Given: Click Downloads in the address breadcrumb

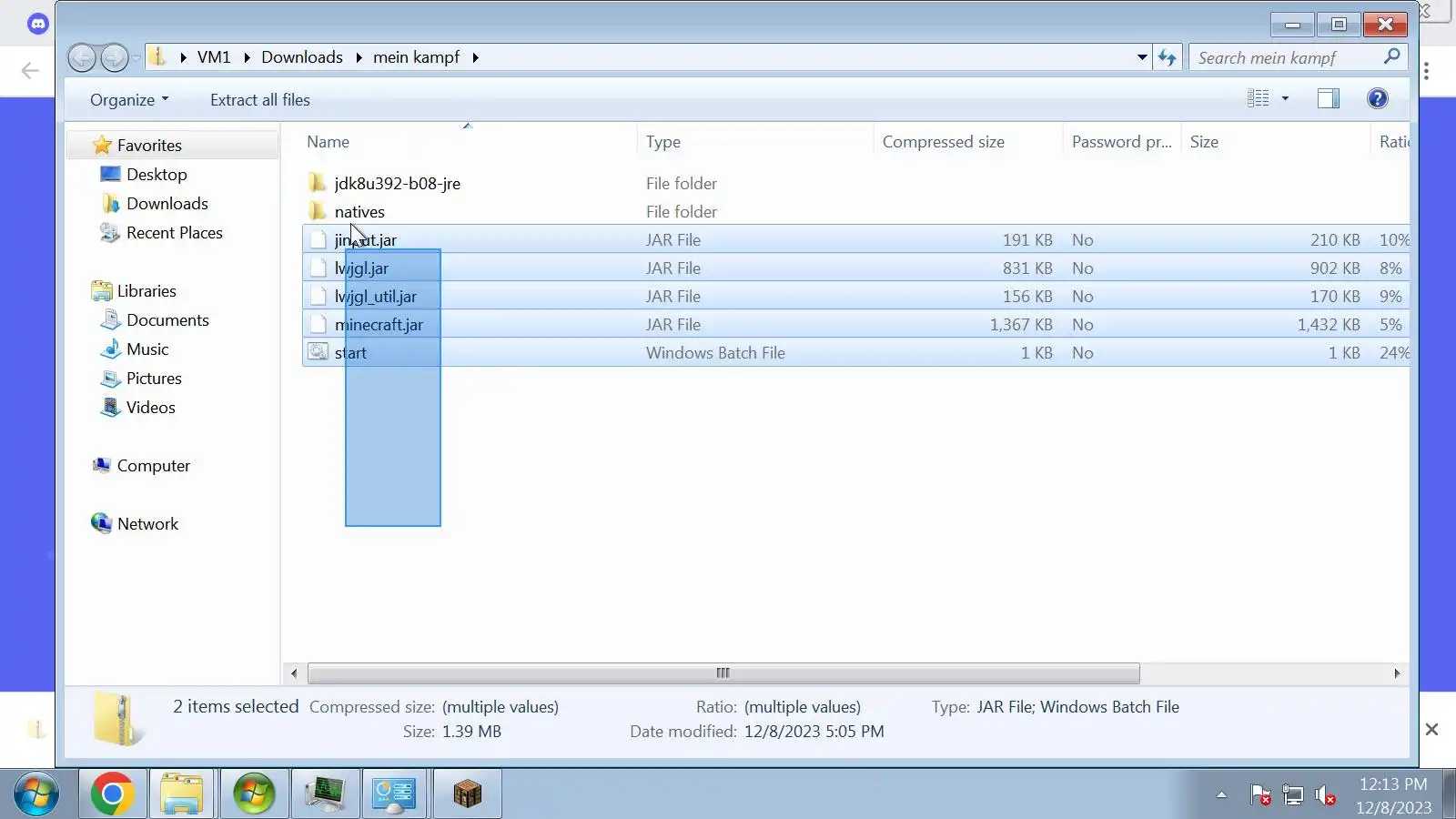Looking at the screenshot, I should click(302, 56).
